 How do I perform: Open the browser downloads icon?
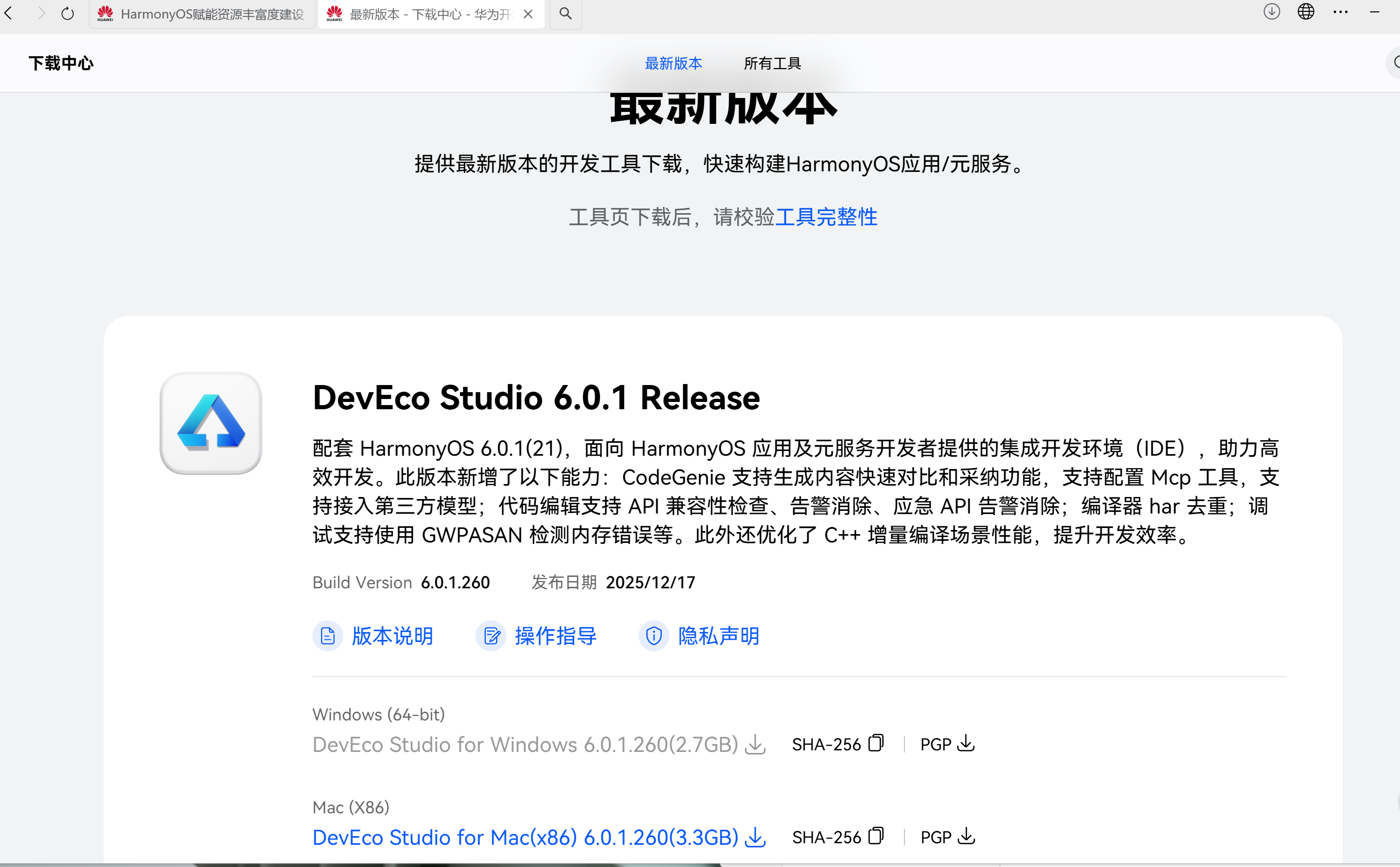click(1271, 12)
